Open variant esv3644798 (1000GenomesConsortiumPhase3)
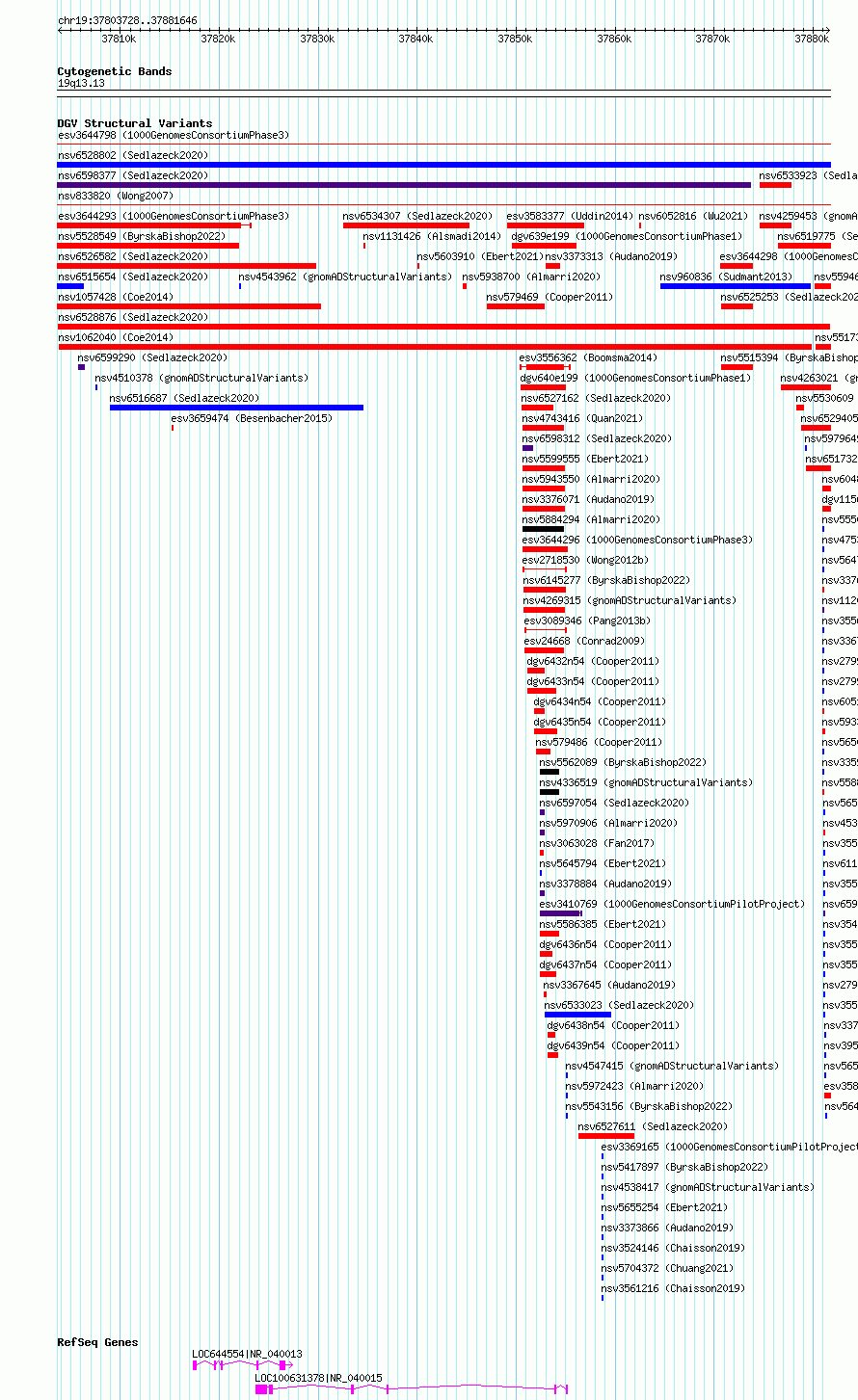Image resolution: width=858 pixels, height=1400 pixels. point(174,135)
